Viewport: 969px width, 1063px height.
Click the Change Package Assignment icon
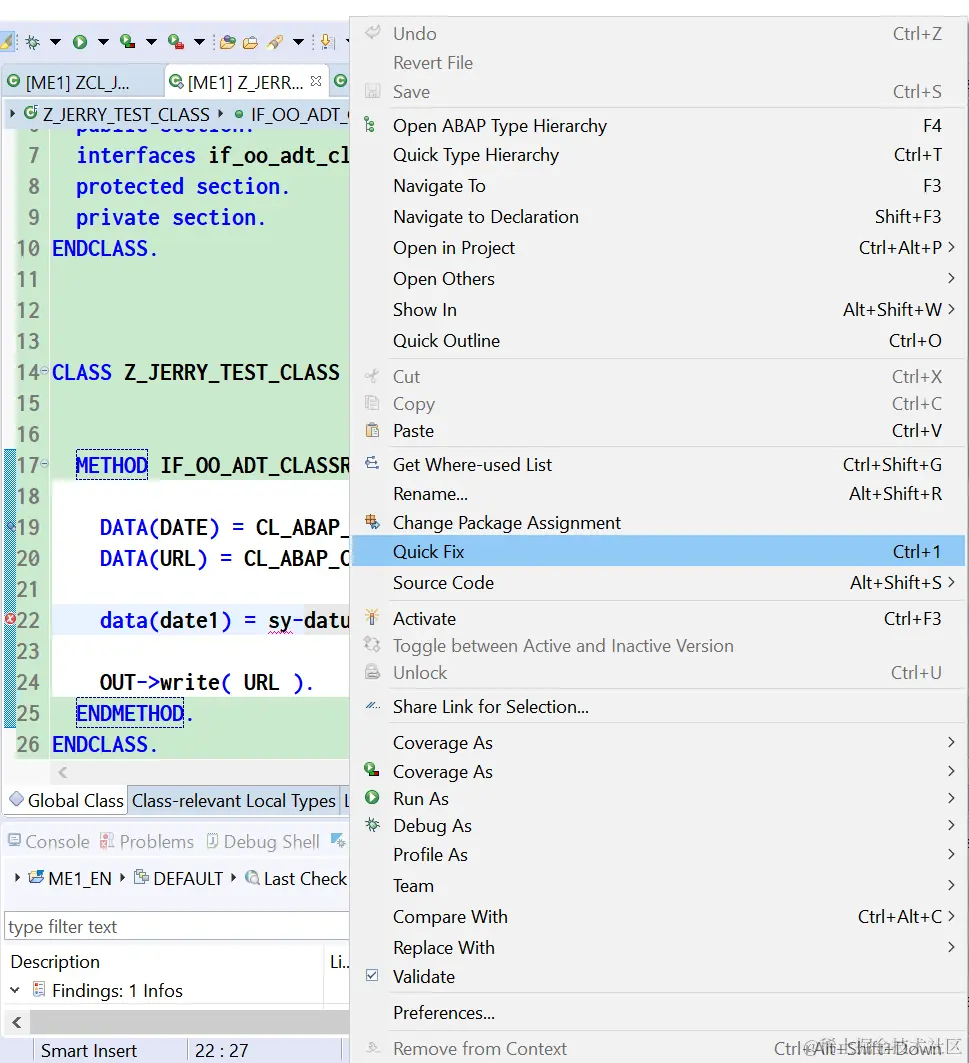pyautogui.click(x=372, y=521)
